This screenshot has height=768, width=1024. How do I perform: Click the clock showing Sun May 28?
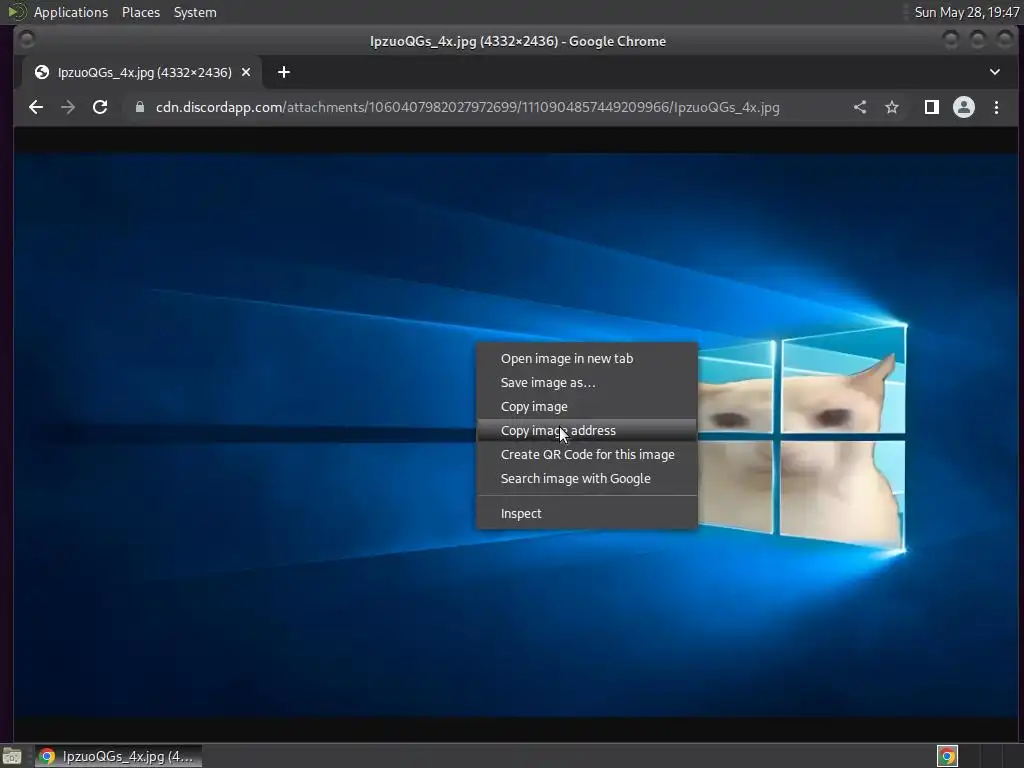coord(967,12)
